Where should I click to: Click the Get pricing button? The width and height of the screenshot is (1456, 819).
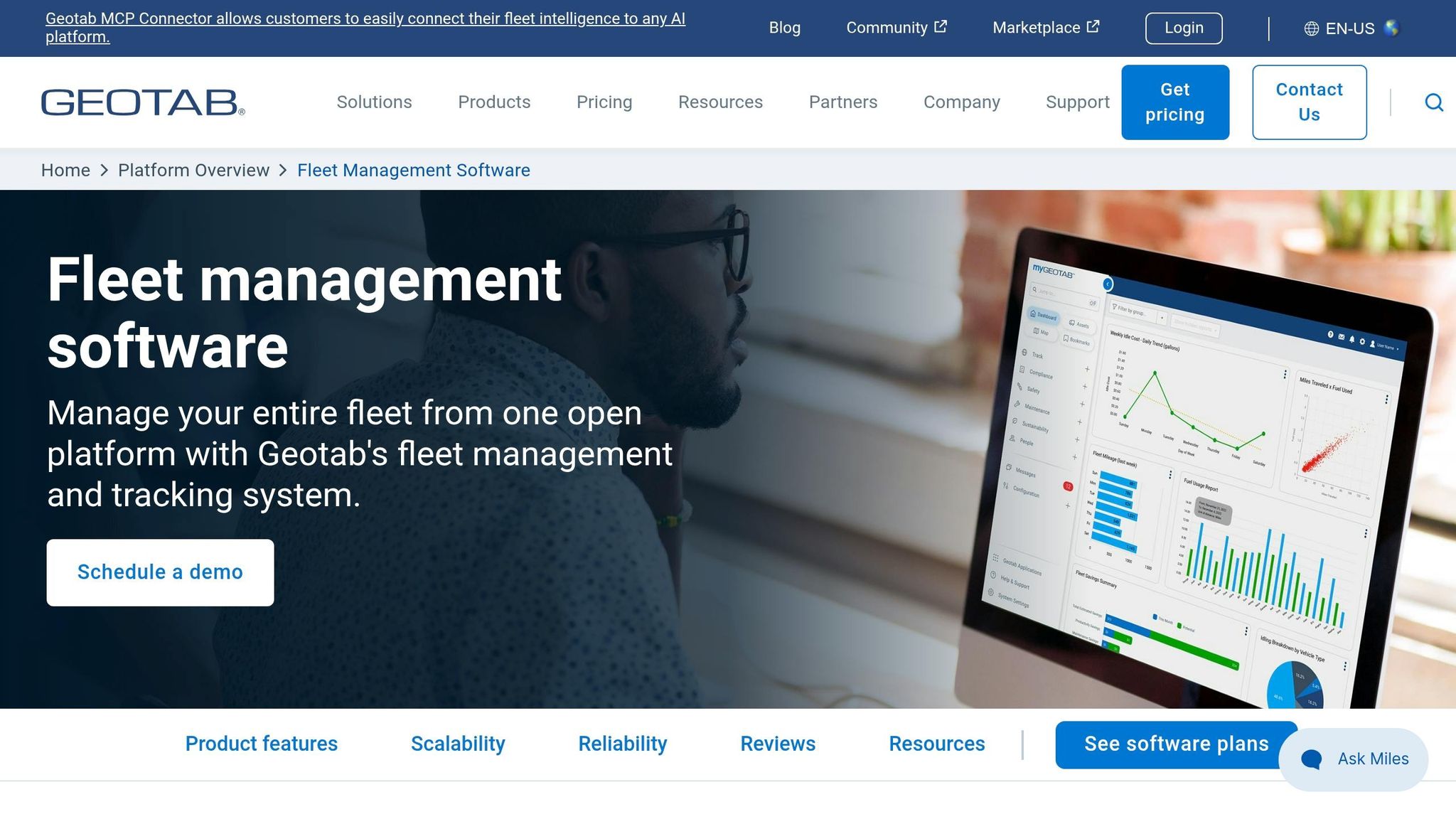[1175, 102]
